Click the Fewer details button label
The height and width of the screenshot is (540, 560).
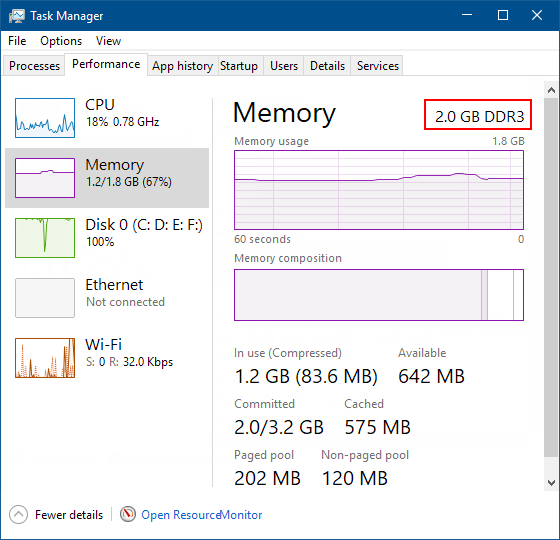[x=69, y=515]
